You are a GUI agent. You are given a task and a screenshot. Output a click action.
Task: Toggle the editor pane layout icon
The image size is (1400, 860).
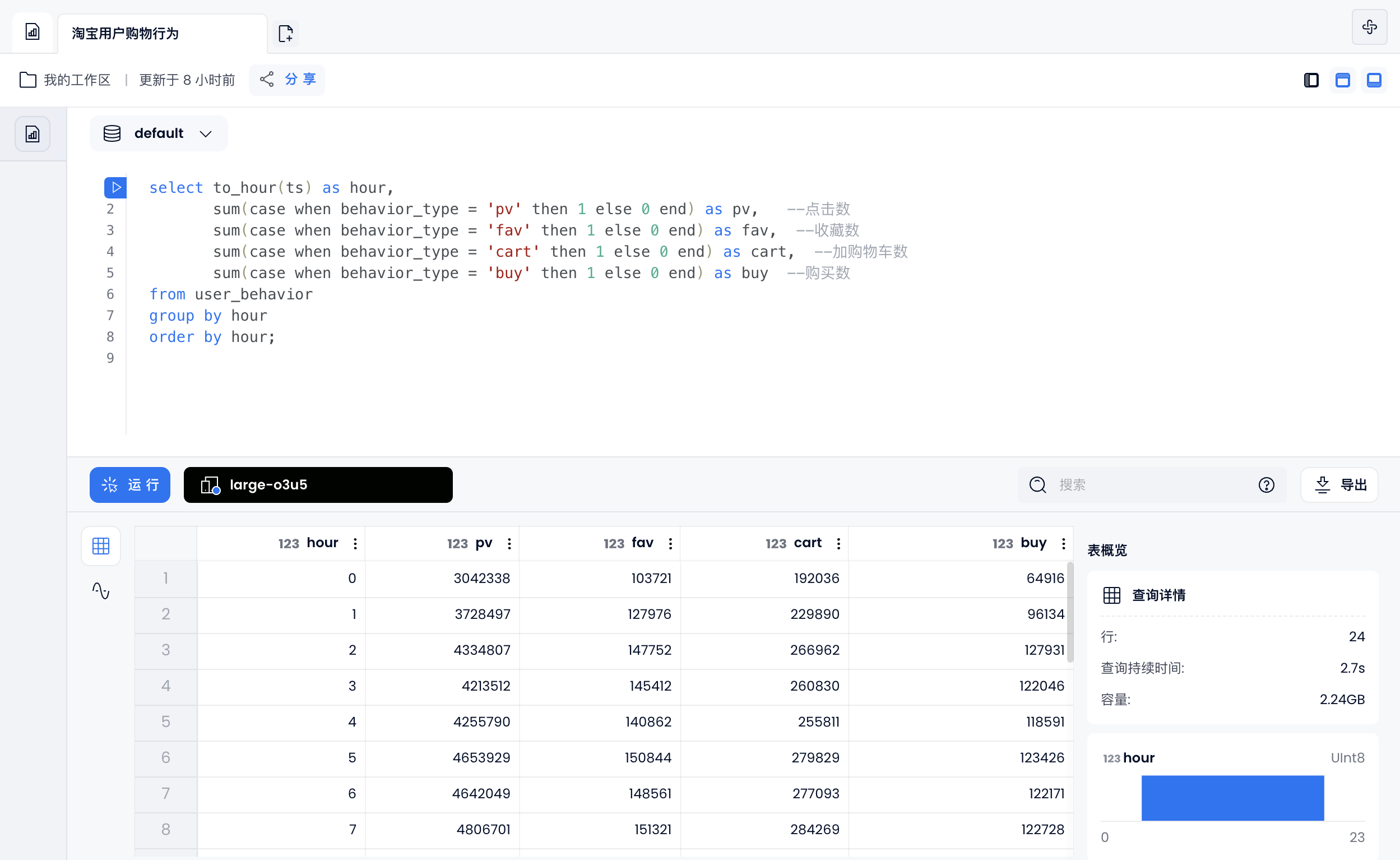(1343, 80)
